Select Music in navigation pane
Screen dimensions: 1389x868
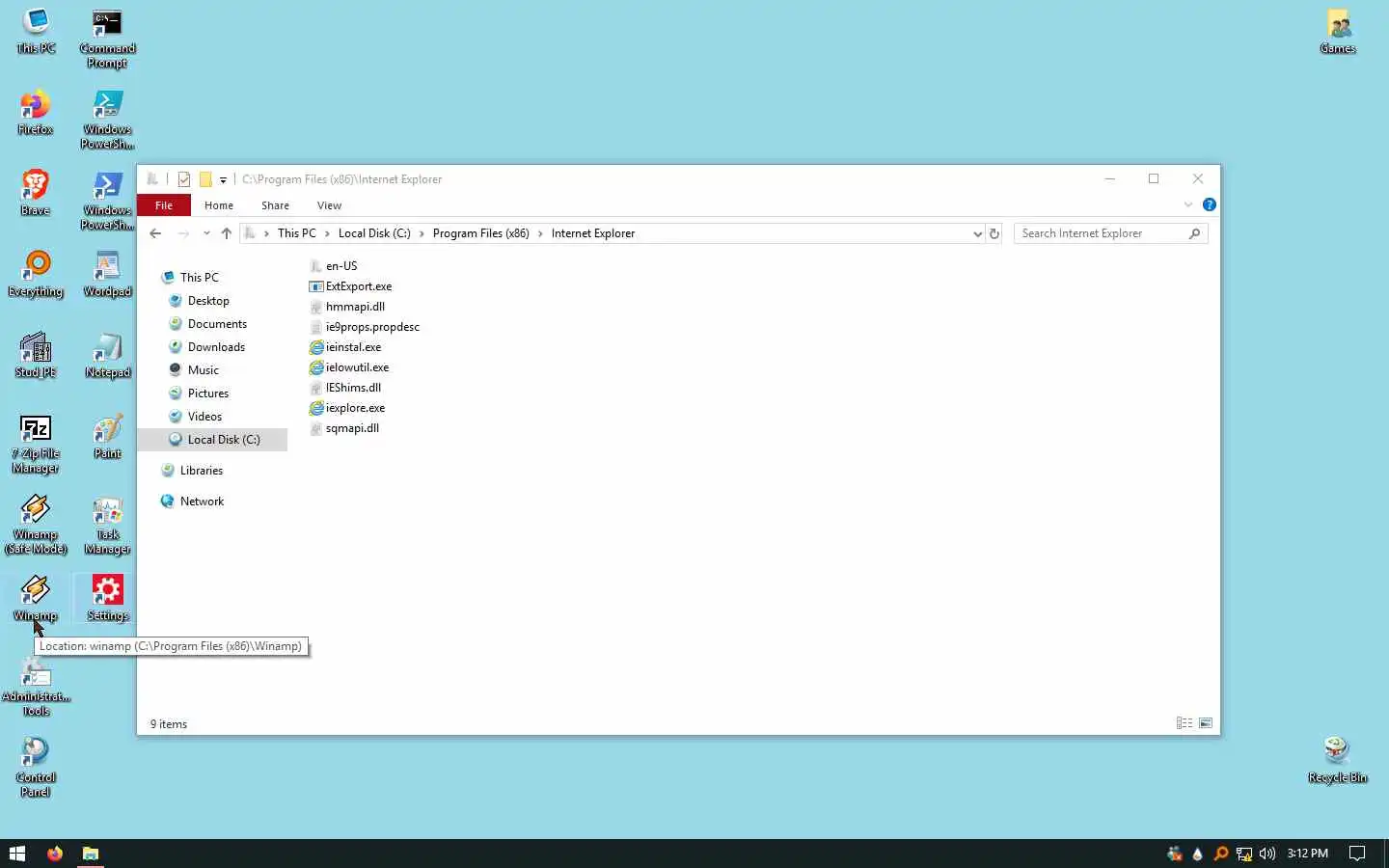click(203, 370)
